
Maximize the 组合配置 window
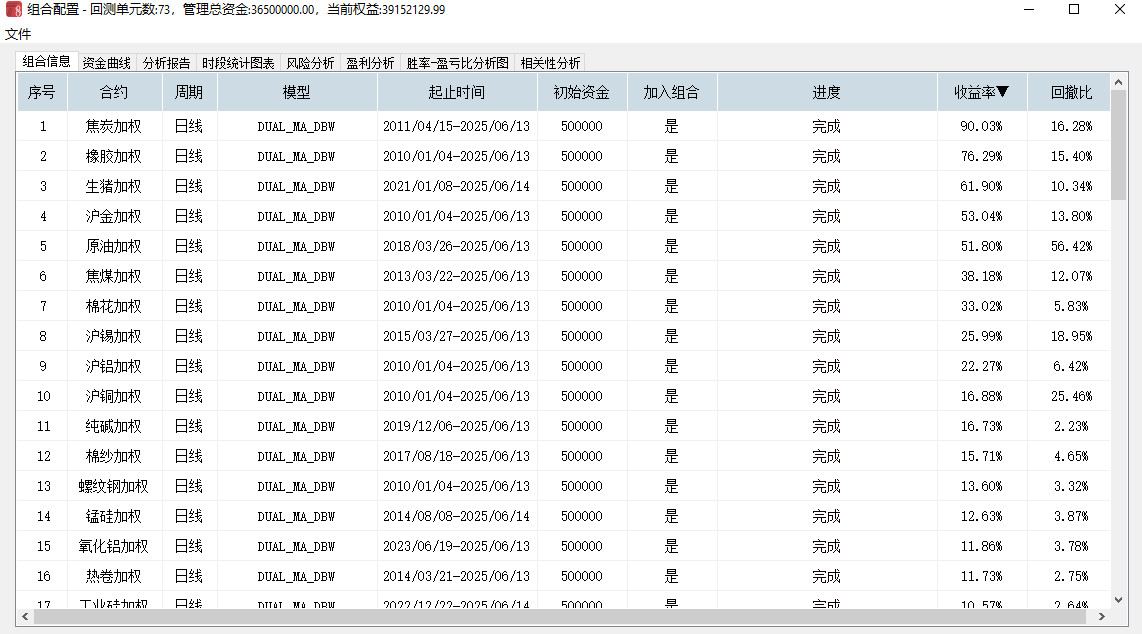(1074, 10)
